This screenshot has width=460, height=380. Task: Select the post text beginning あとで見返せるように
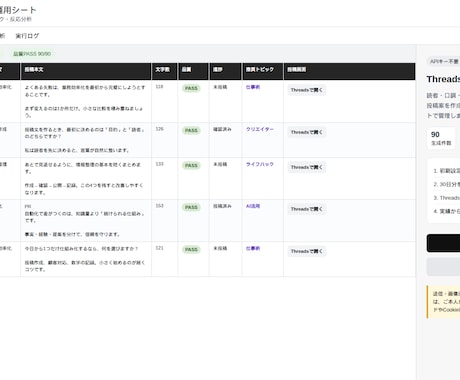pos(84,178)
